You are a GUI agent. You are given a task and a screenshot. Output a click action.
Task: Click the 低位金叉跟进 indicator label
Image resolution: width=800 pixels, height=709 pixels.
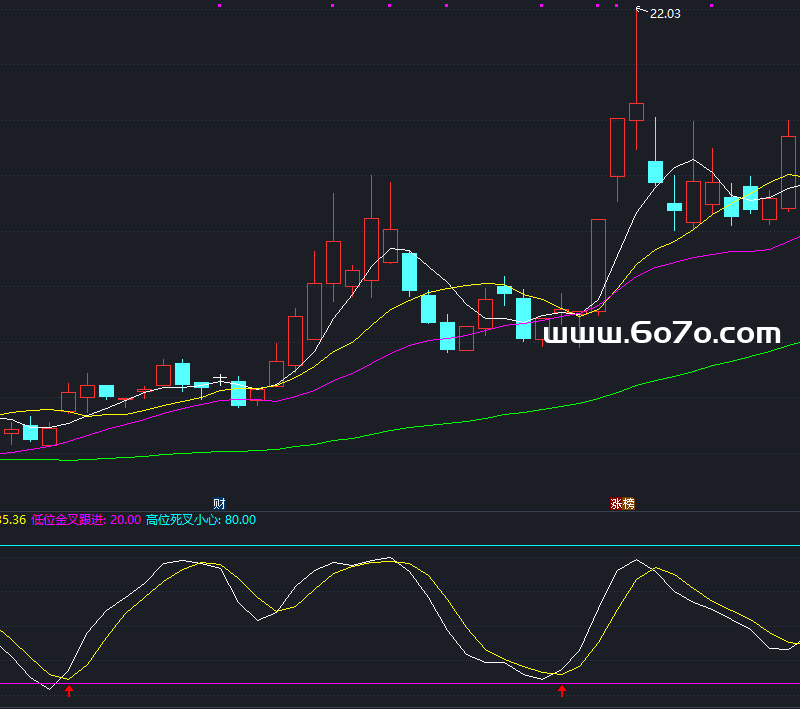tap(68, 520)
